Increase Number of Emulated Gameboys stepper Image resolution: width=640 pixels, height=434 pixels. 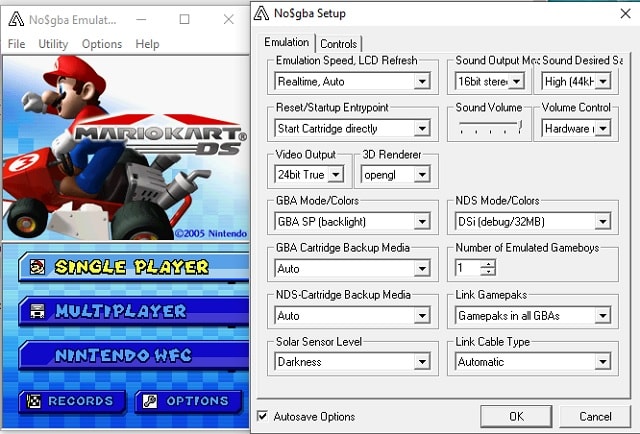point(488,264)
